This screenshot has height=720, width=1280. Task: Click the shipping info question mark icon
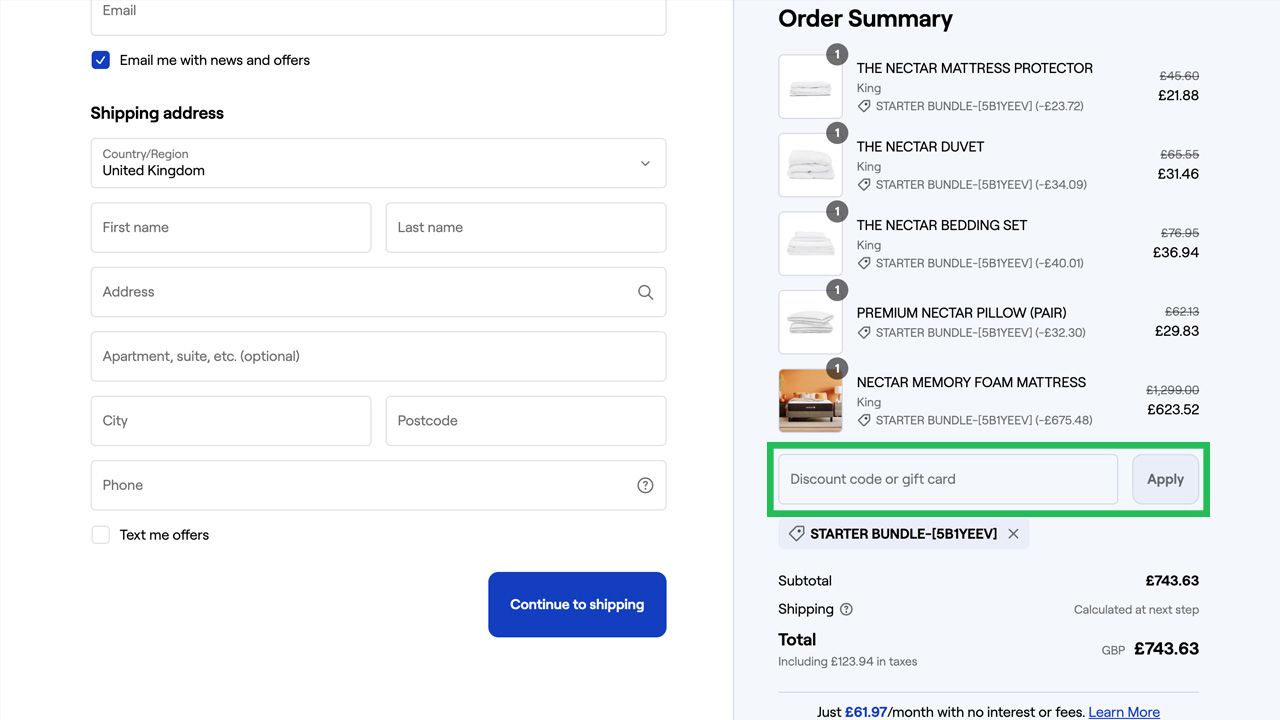[x=846, y=609]
